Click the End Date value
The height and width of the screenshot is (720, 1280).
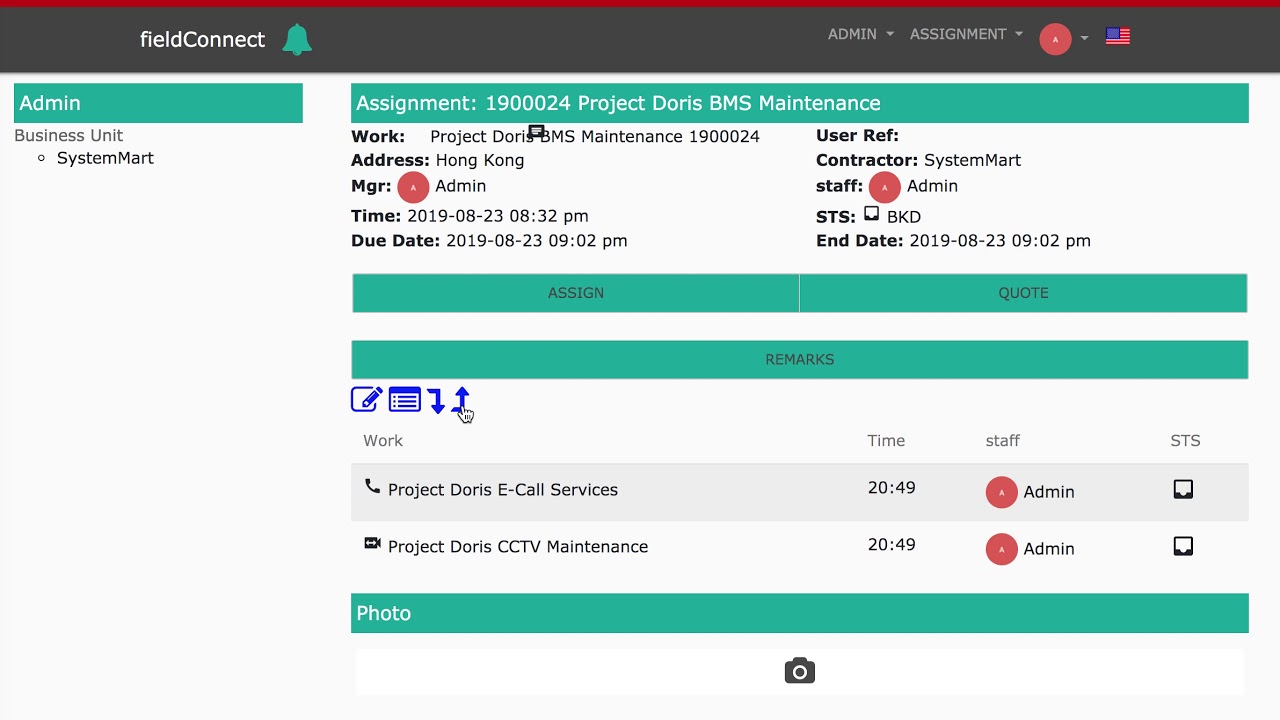tap(1000, 241)
